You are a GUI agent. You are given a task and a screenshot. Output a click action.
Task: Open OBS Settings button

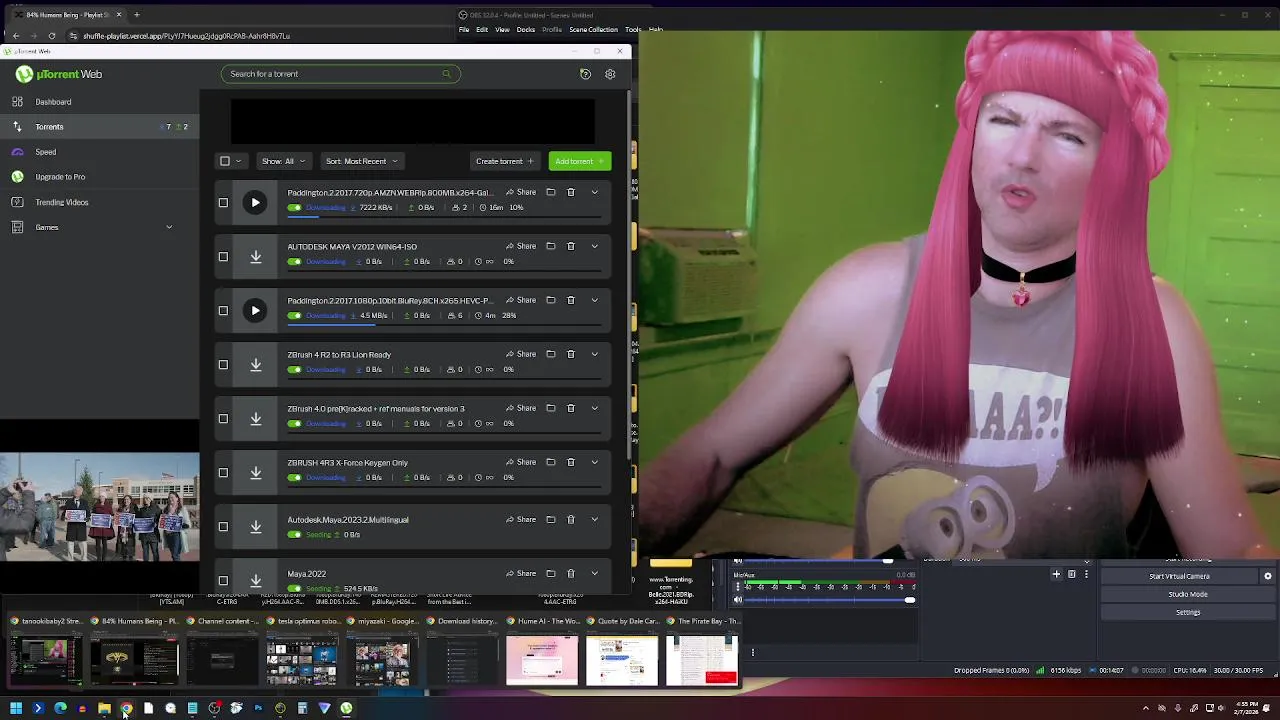click(1188, 612)
